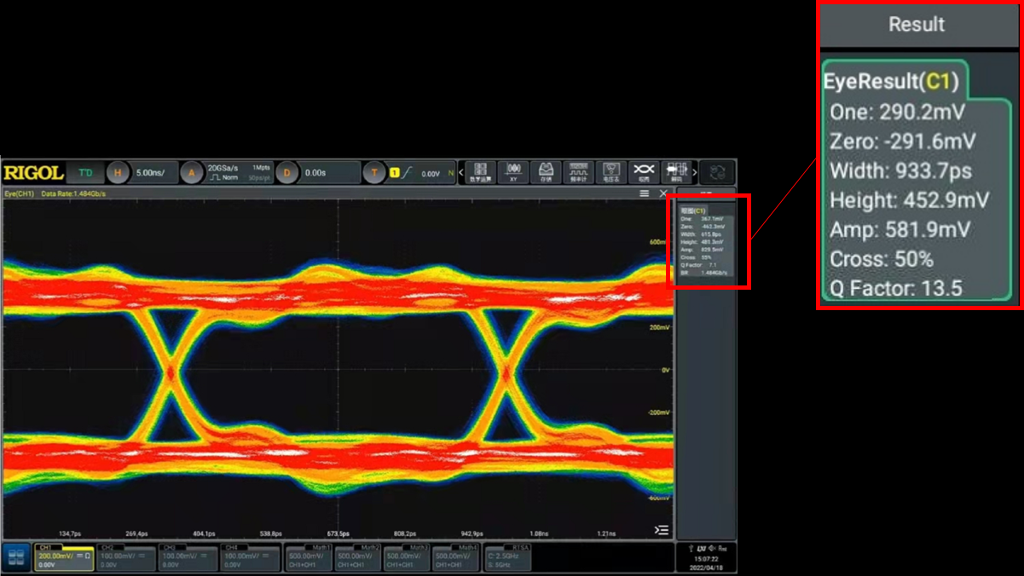Viewport: 1024px width, 576px height.
Task: Click the Zero: -291.6mV reading
Action: 903,142
